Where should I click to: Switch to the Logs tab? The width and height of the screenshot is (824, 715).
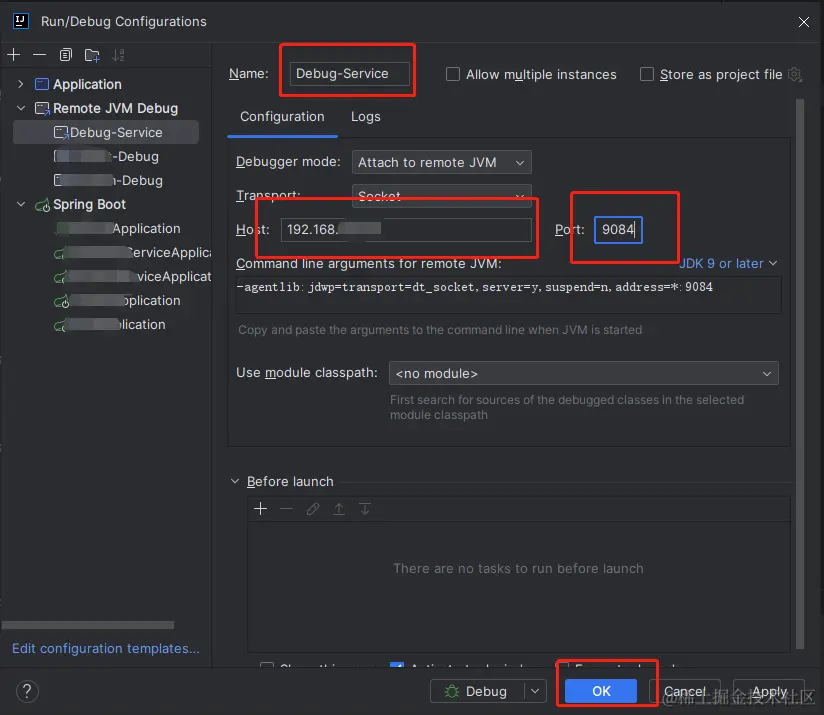coord(366,117)
